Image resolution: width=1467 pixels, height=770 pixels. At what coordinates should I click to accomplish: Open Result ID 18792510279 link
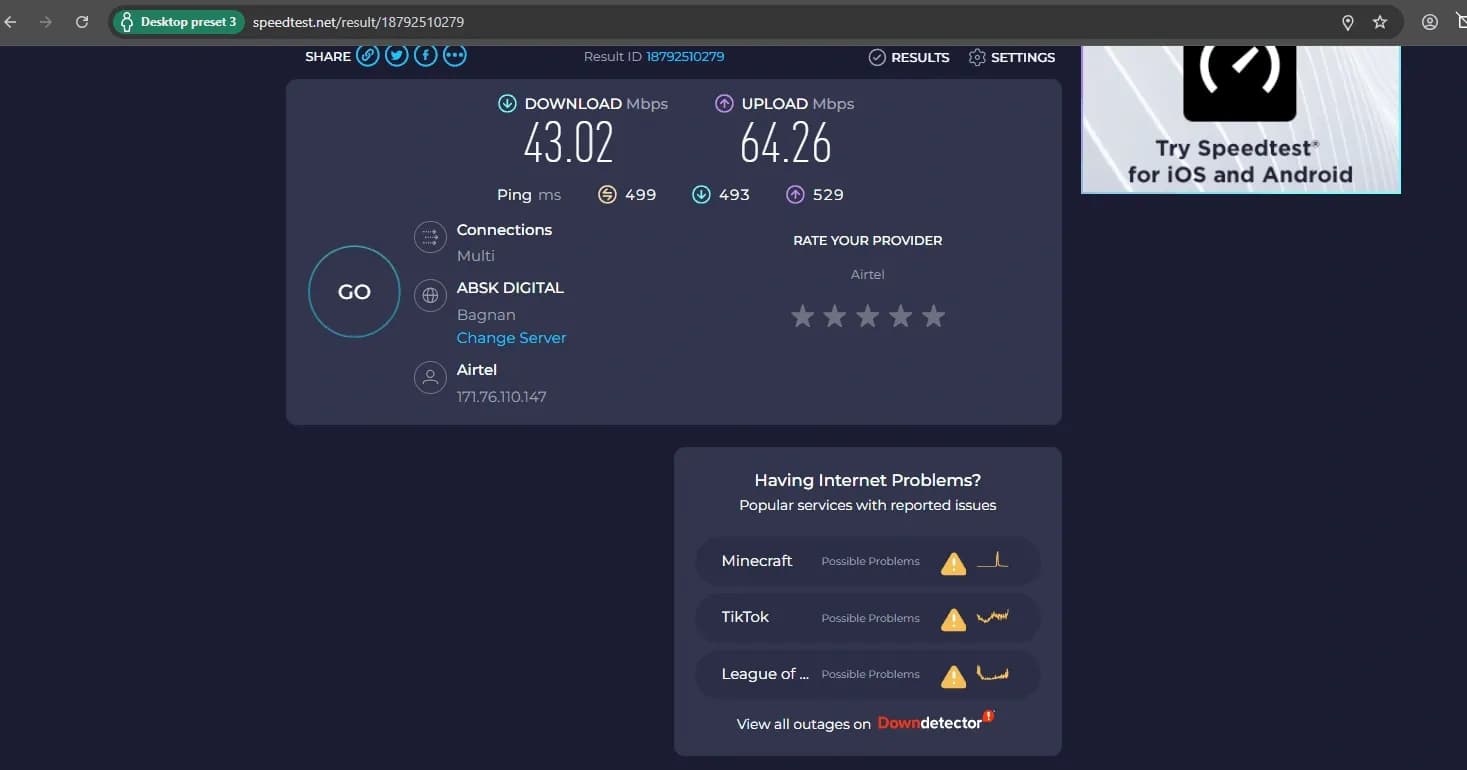tap(685, 56)
